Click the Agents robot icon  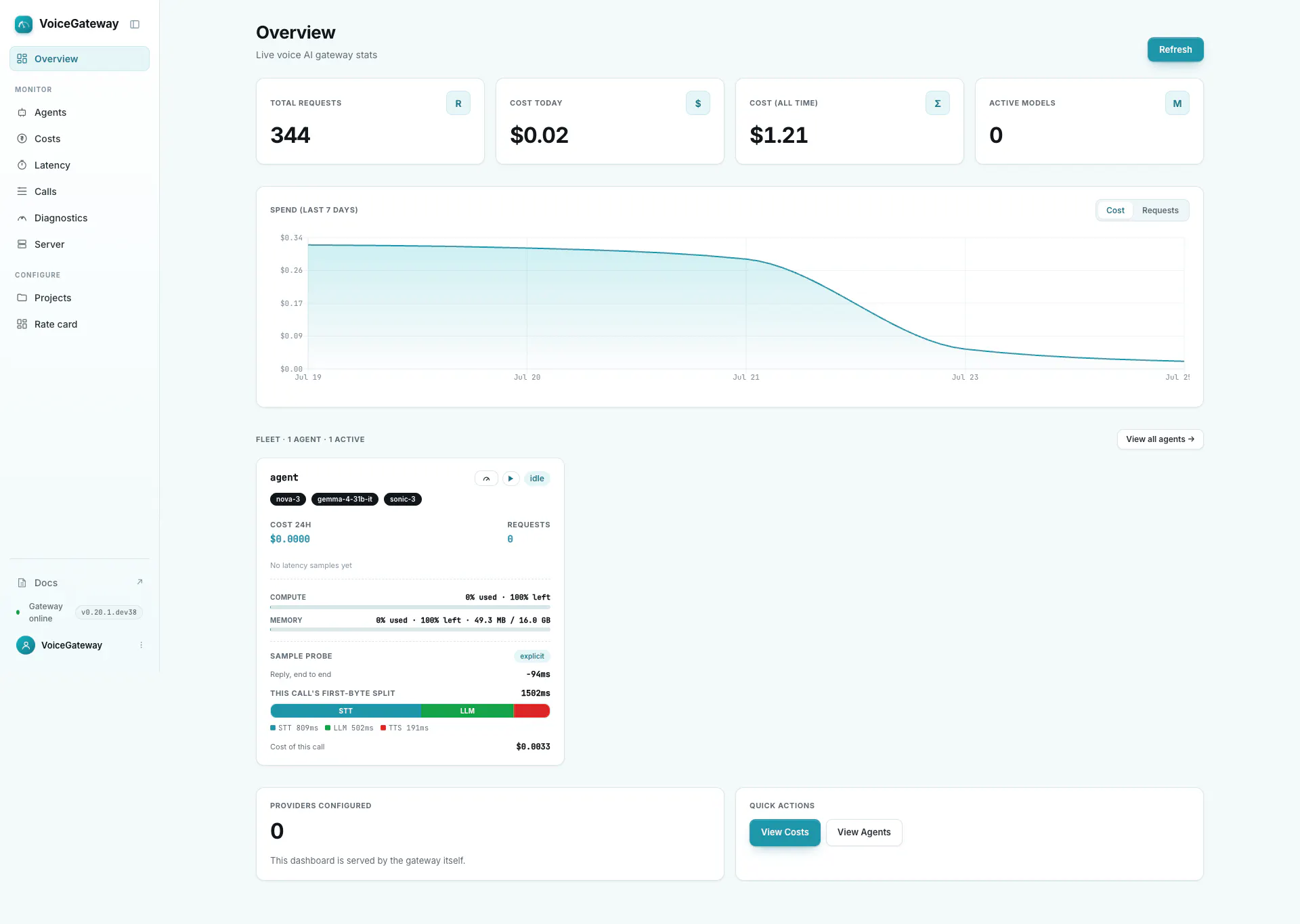pos(22,112)
